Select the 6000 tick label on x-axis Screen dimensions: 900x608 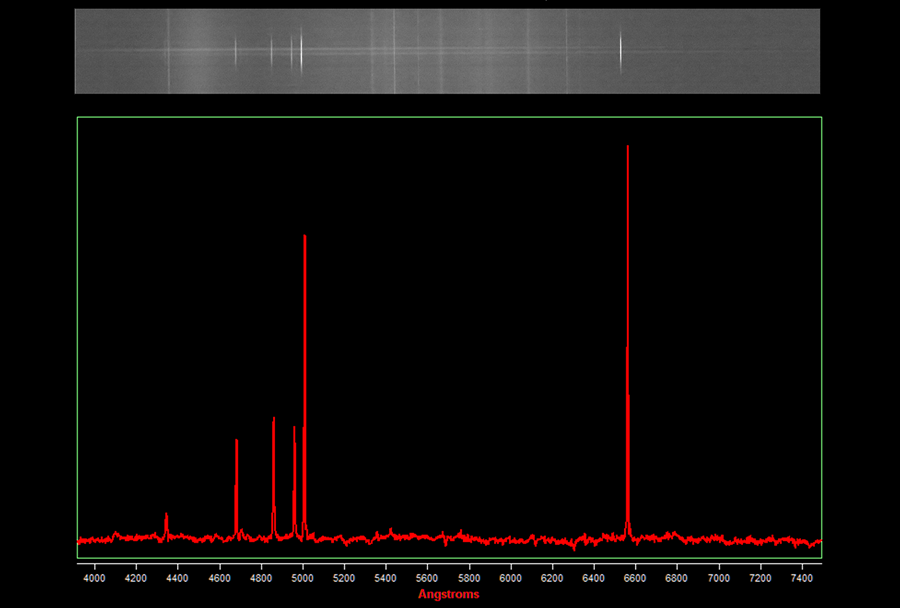[x=510, y=578]
